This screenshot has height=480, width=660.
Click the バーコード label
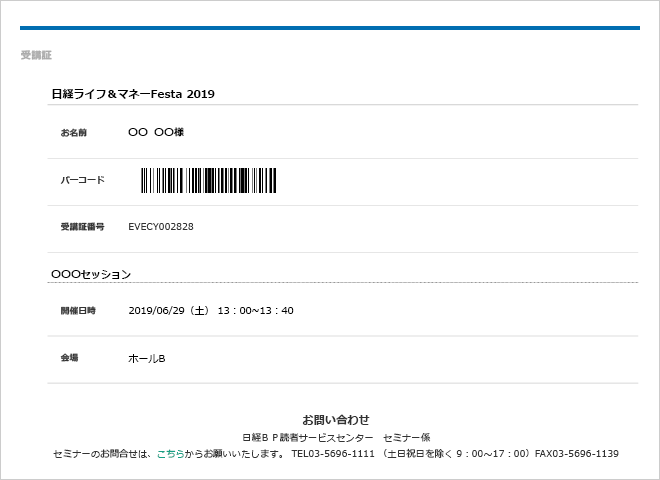pyautogui.click(x=82, y=180)
